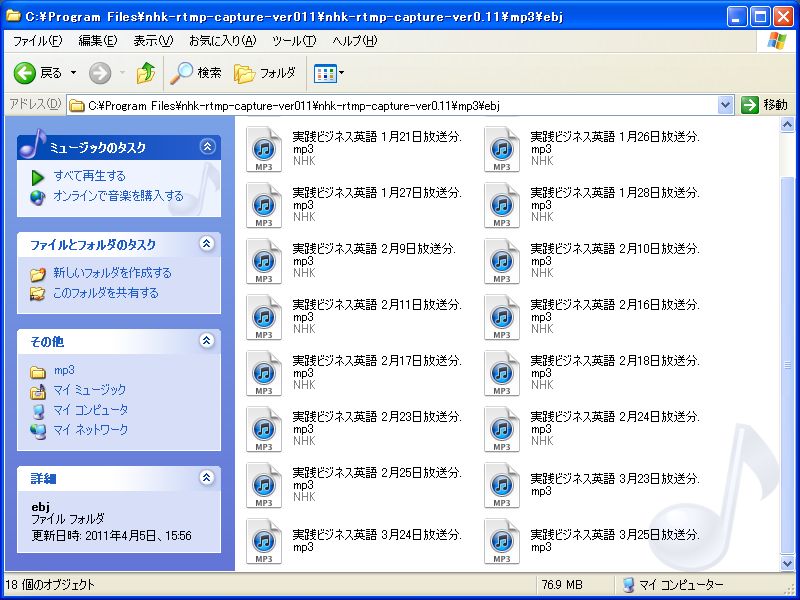Image resolution: width=800 pixels, height=600 pixels.
Task: Click the greyed Forward arrow button
Action: coord(100,73)
